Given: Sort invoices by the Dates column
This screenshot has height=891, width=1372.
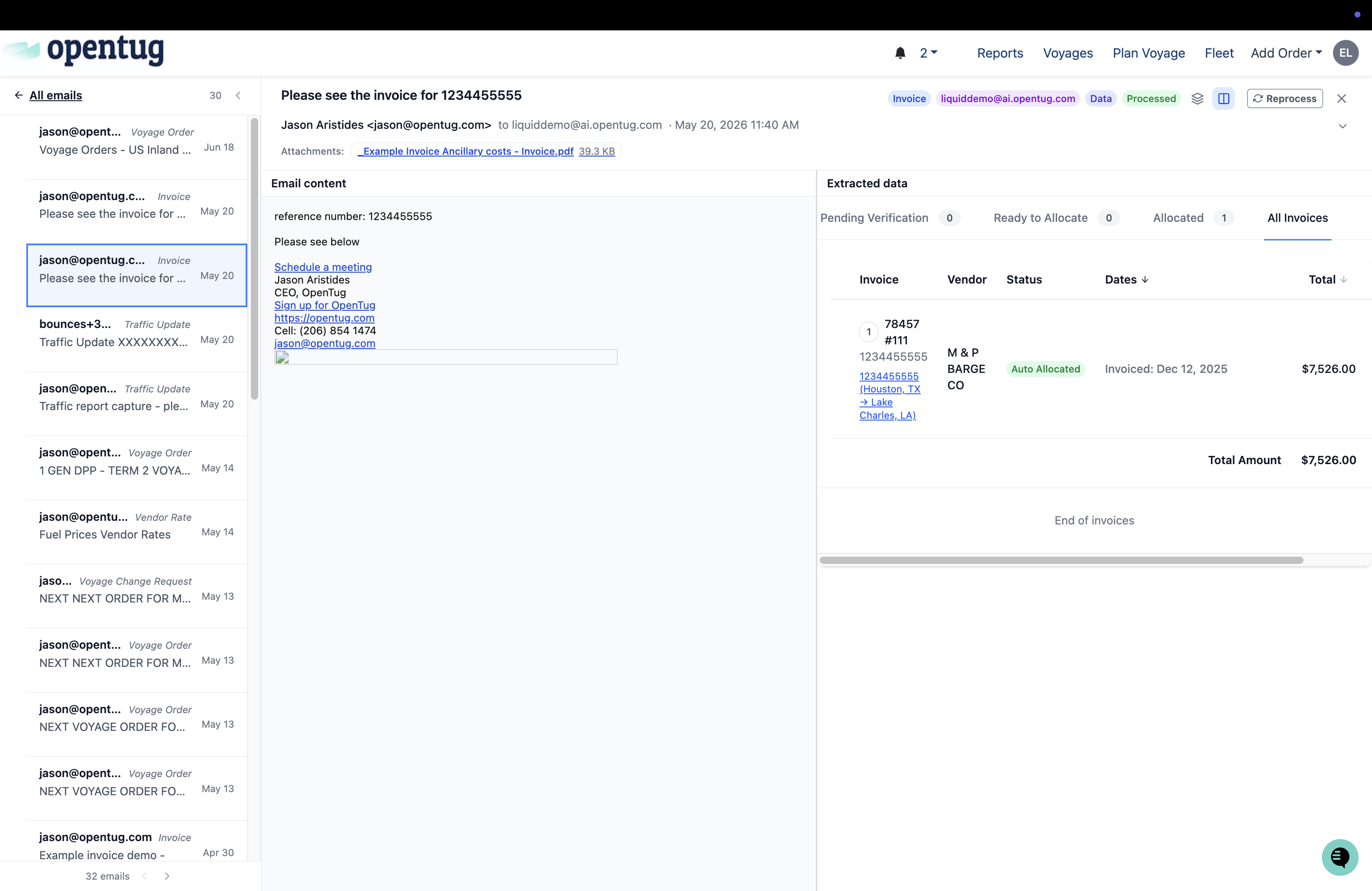Looking at the screenshot, I should coord(1127,279).
